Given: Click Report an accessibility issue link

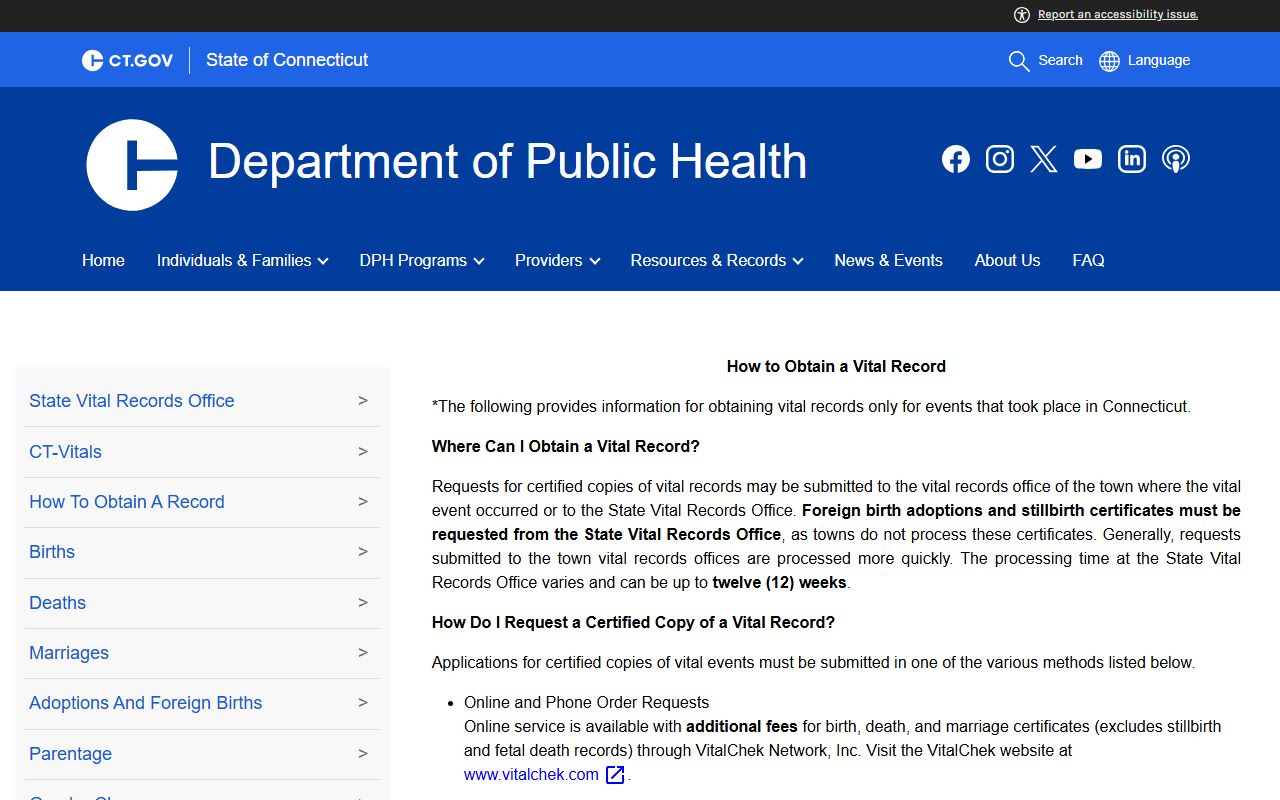Looking at the screenshot, I should 1118,14.
